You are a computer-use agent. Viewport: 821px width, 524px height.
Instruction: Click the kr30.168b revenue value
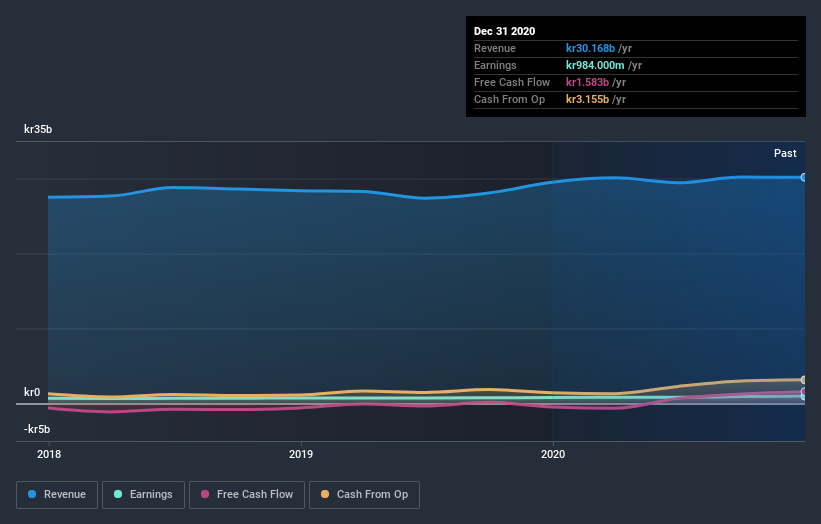[590, 48]
